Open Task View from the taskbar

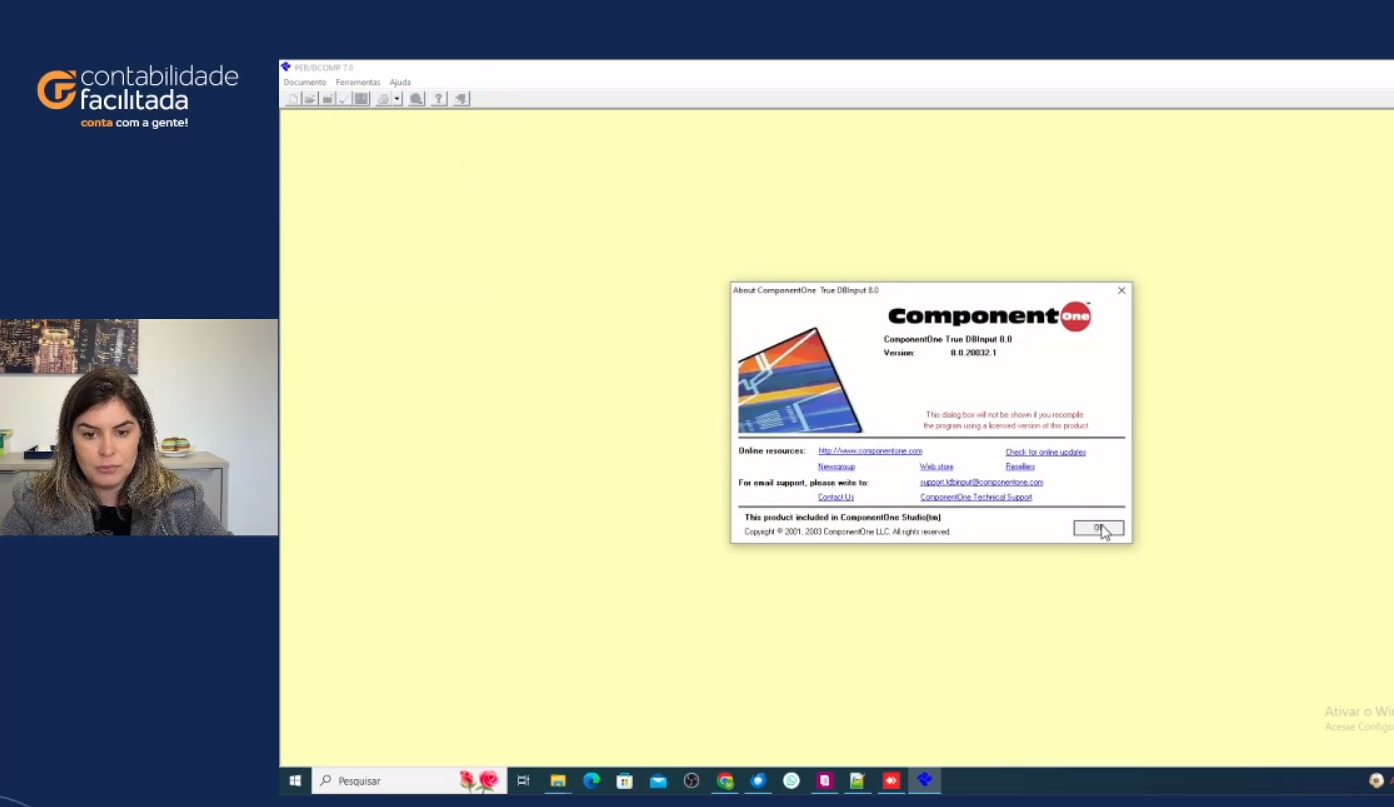click(x=523, y=781)
